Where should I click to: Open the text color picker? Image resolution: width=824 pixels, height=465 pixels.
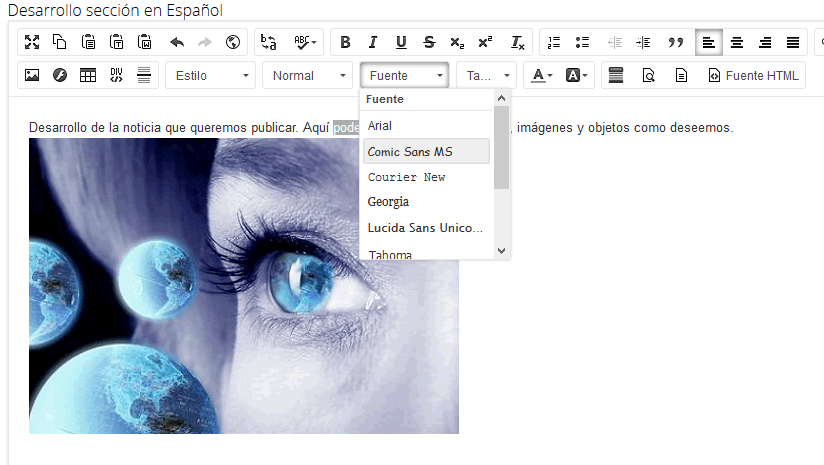541,75
